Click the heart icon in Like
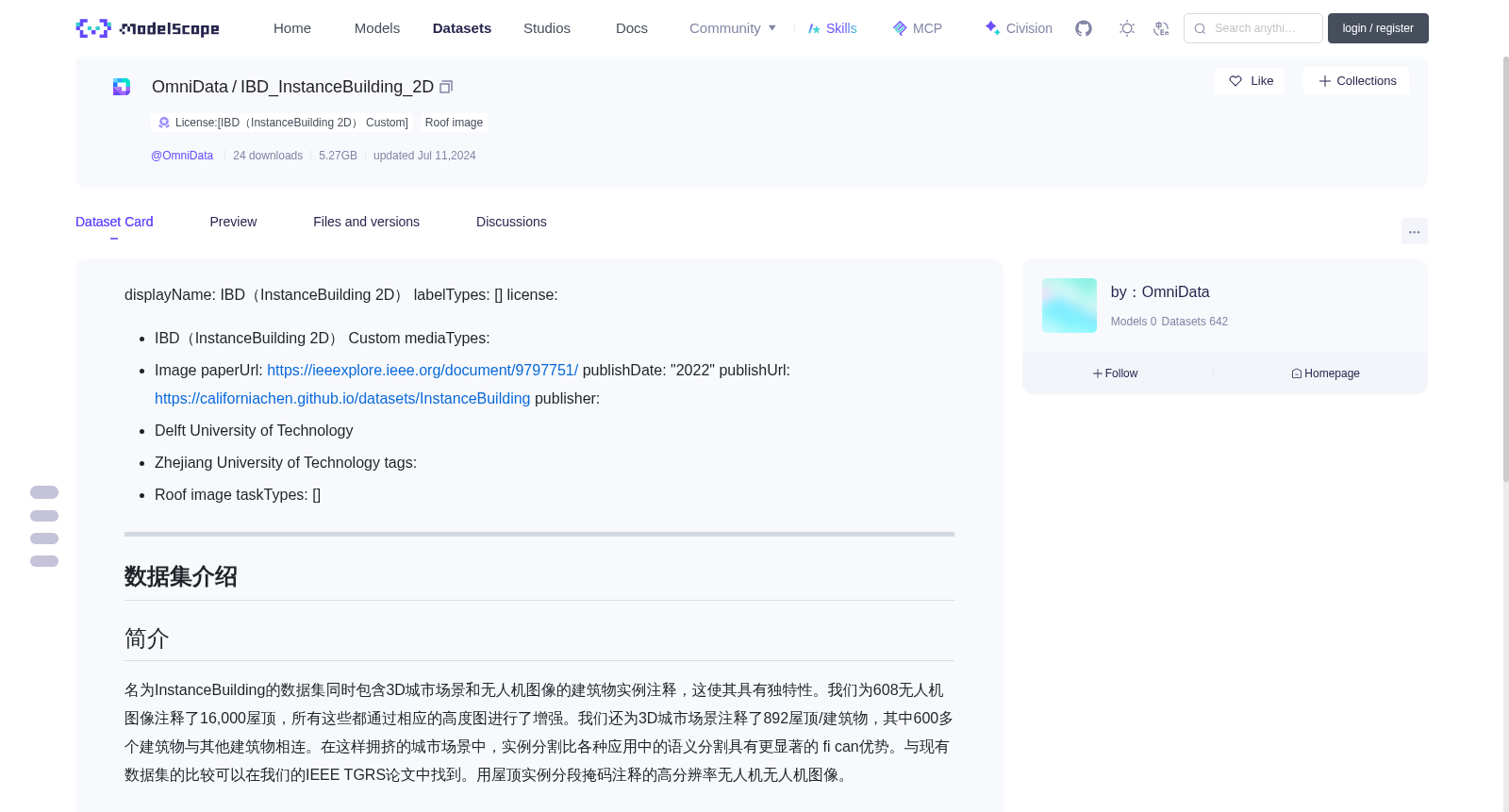 click(1235, 81)
